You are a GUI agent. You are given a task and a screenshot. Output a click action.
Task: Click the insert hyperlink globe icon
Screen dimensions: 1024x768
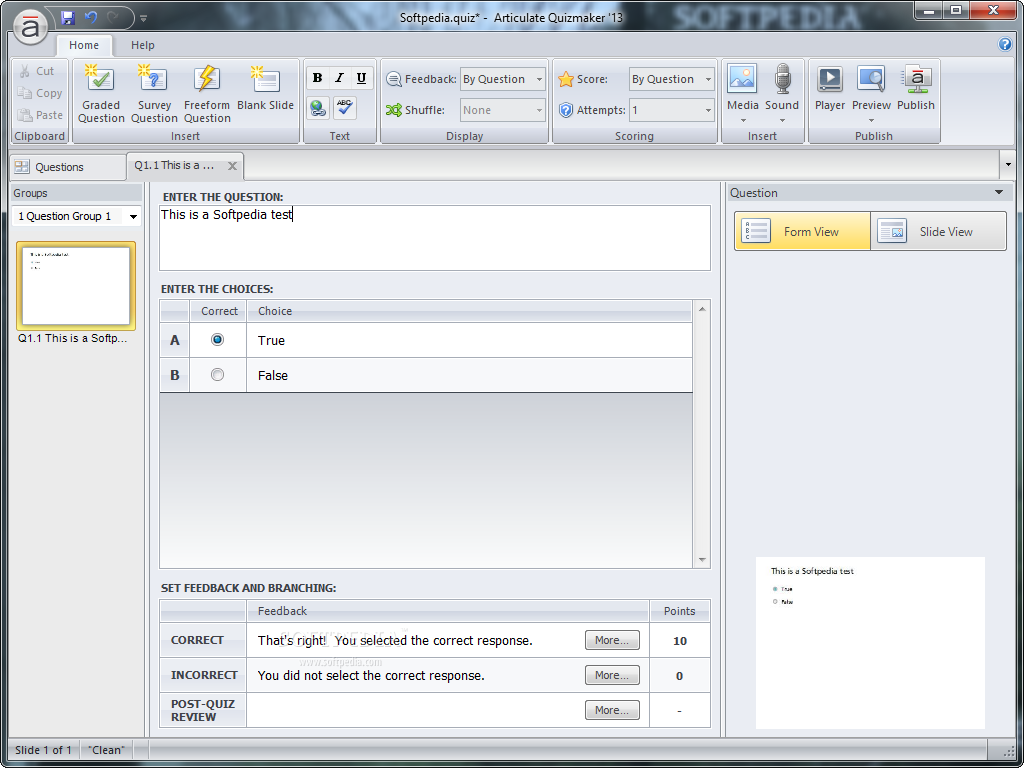tap(318, 108)
